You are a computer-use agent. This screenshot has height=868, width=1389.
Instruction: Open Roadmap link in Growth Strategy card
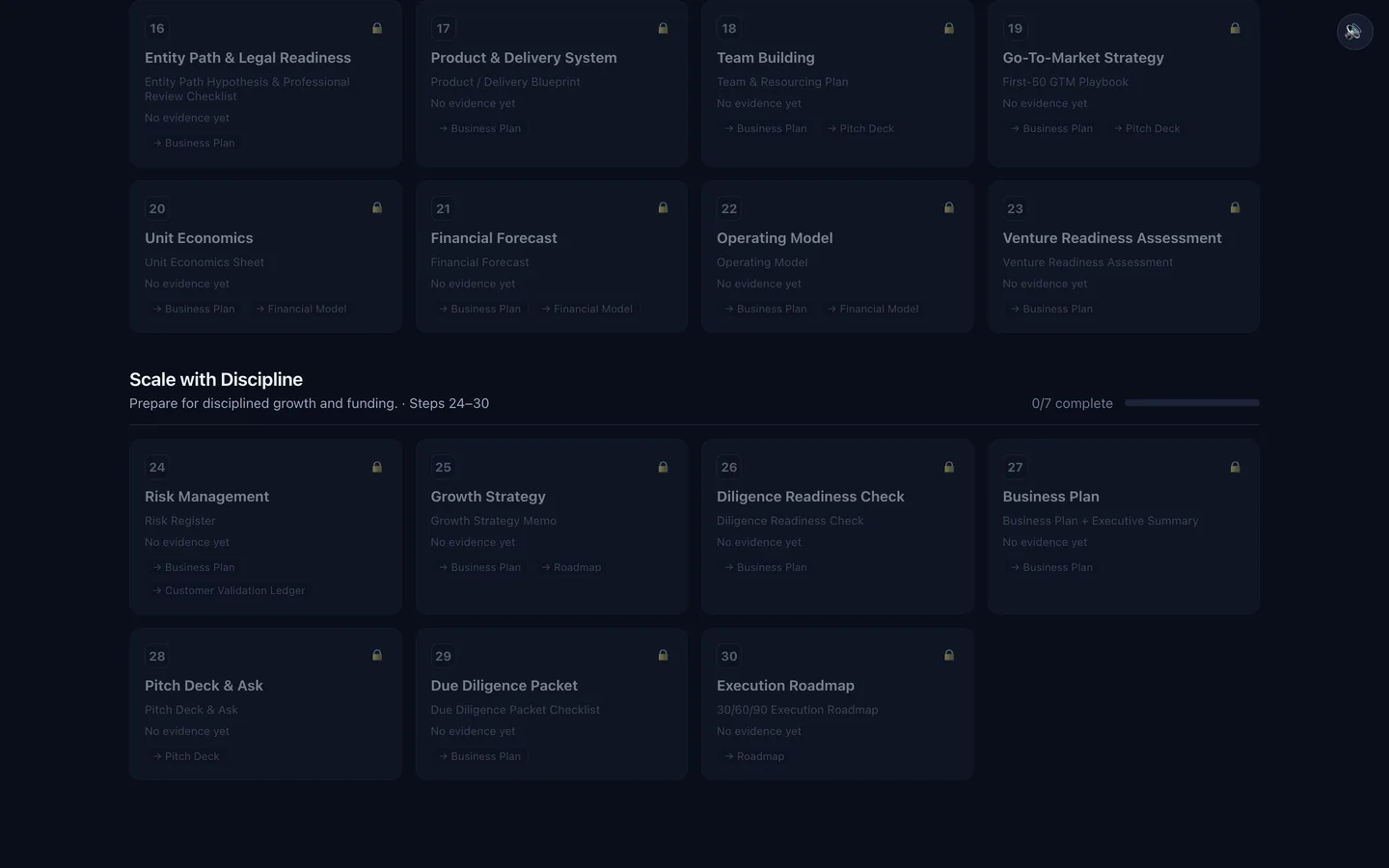[571, 567]
